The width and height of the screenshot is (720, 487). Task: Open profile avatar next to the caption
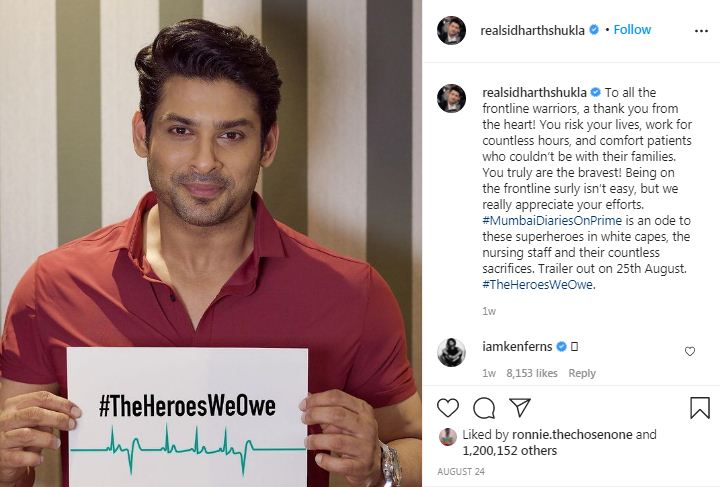point(451,98)
